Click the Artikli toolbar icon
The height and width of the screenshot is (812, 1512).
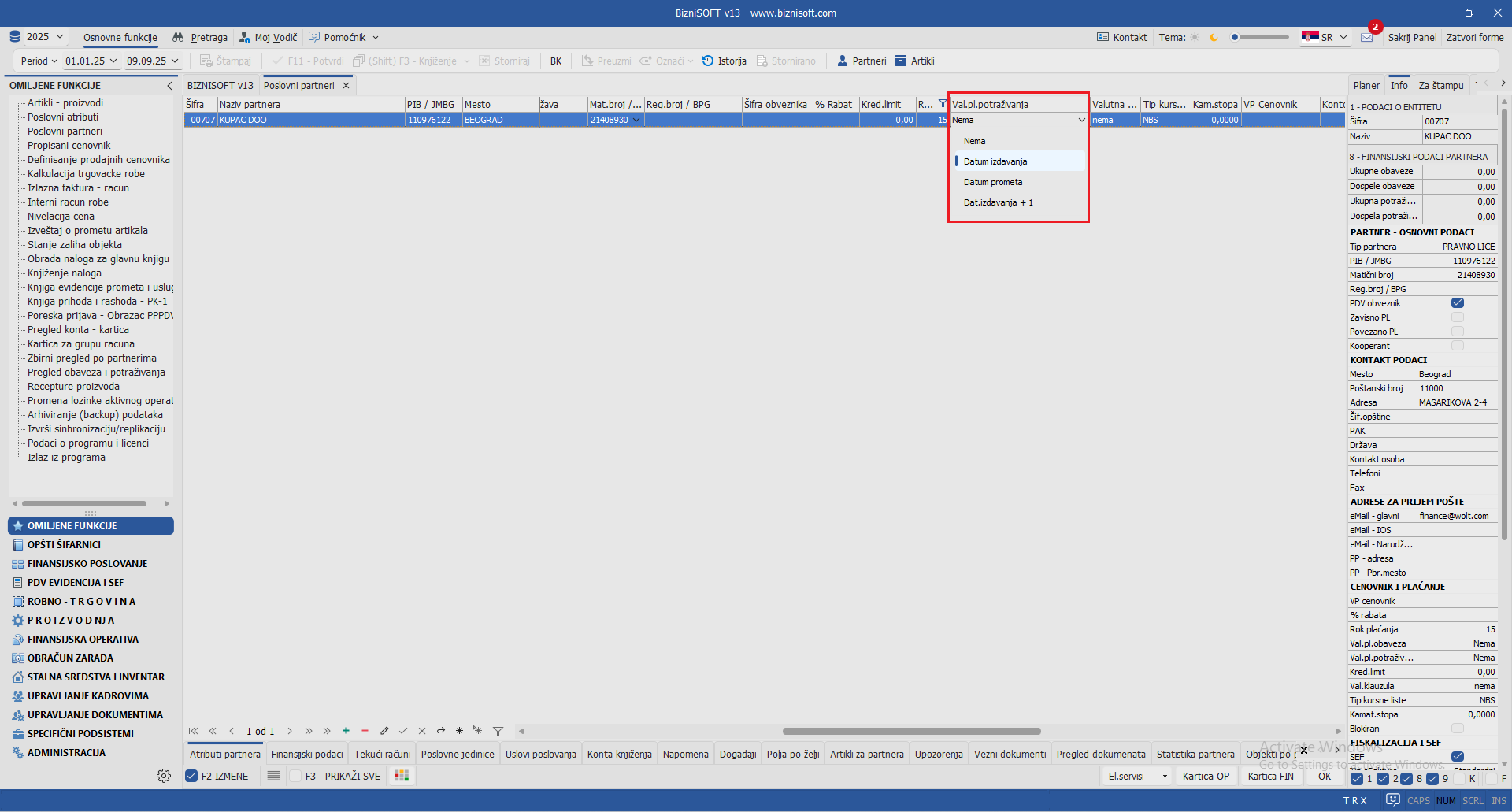pos(901,61)
